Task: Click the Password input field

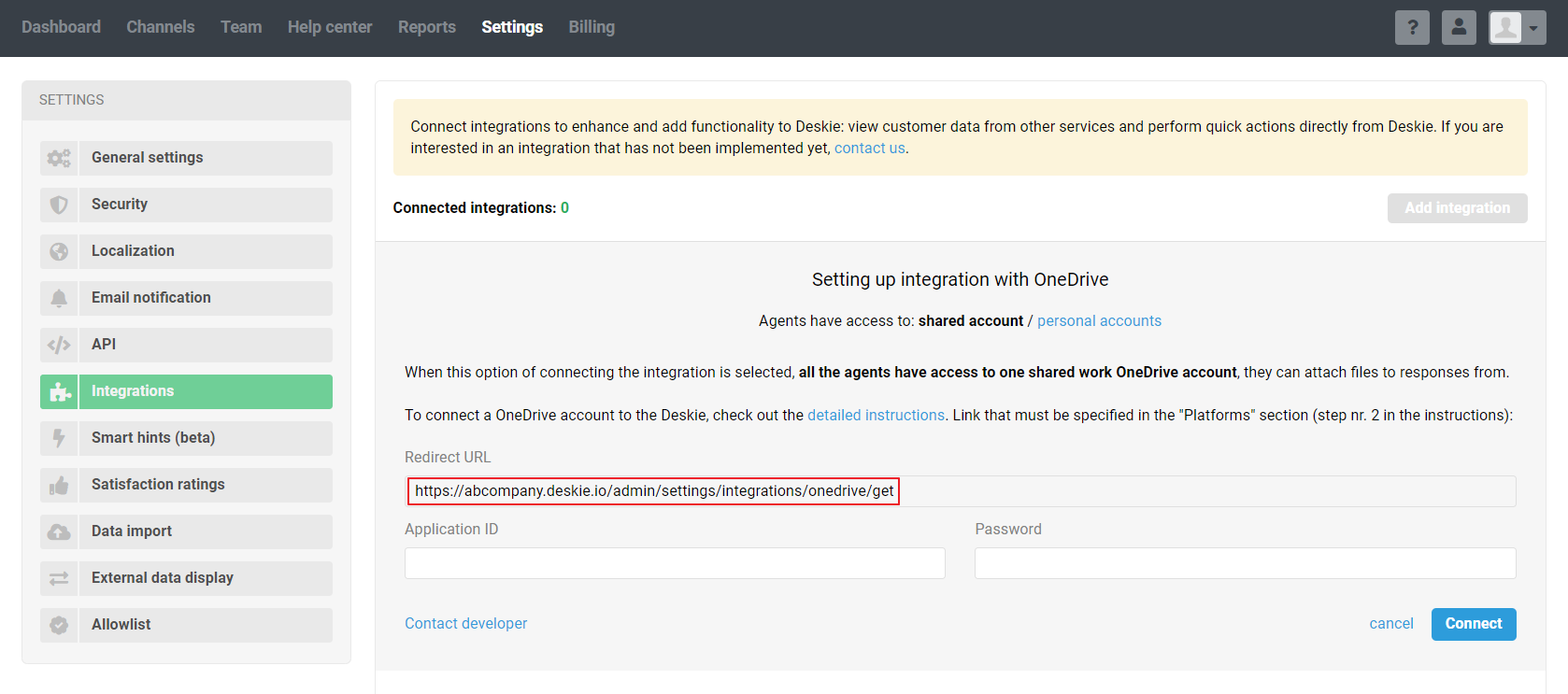Action: coord(1245,563)
